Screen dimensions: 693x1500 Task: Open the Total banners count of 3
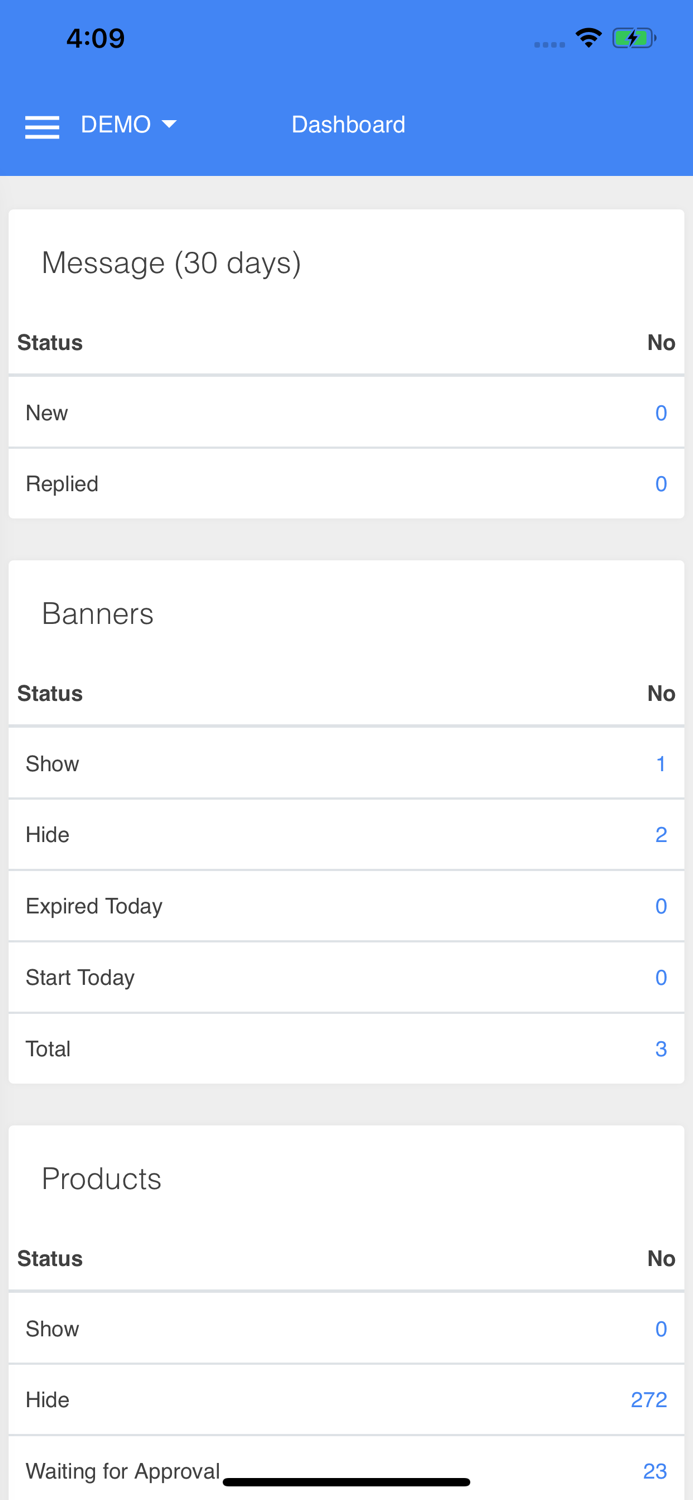(x=661, y=1048)
